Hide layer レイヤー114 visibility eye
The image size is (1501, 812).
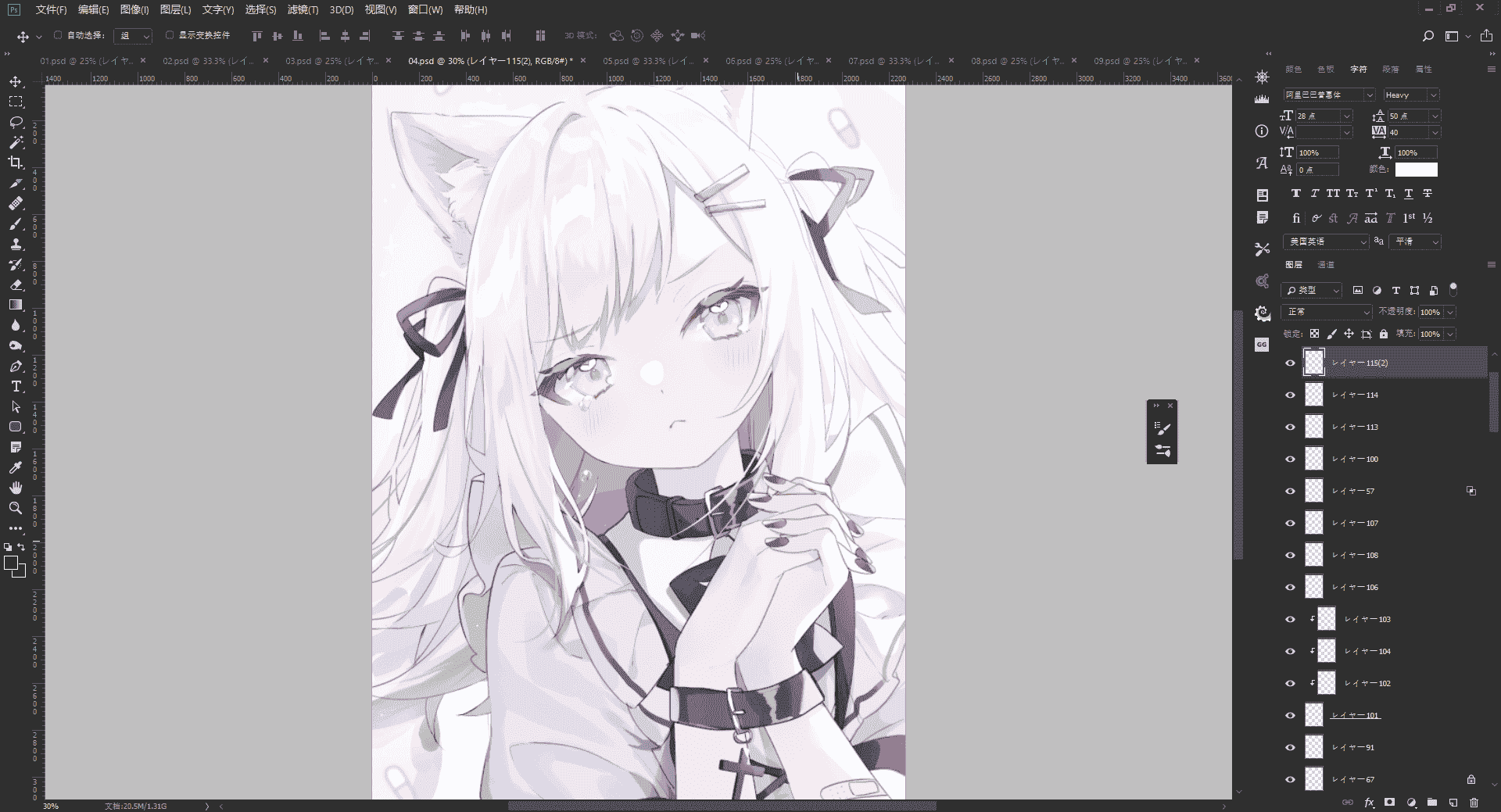click(1290, 395)
